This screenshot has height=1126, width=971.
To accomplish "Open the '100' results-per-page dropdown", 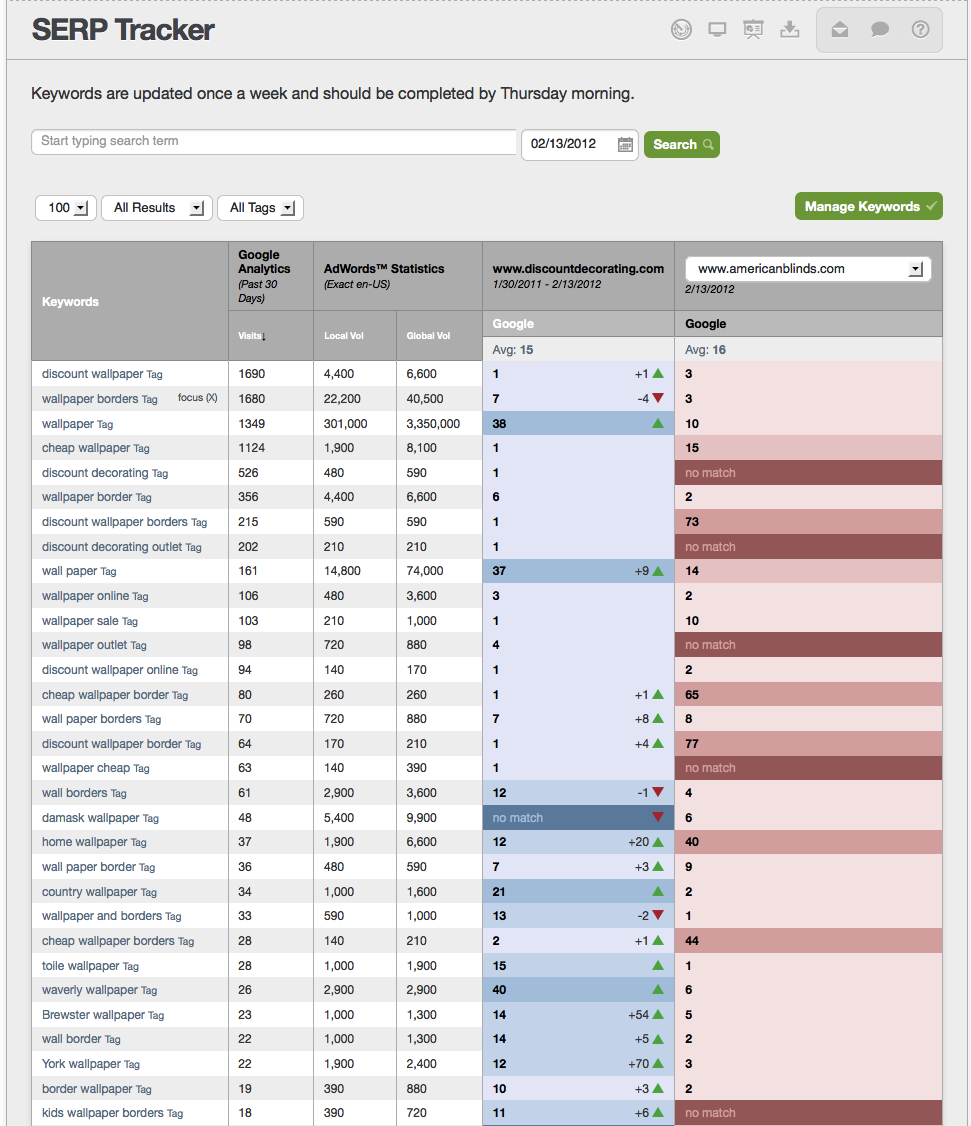I will pyautogui.click(x=65, y=207).
